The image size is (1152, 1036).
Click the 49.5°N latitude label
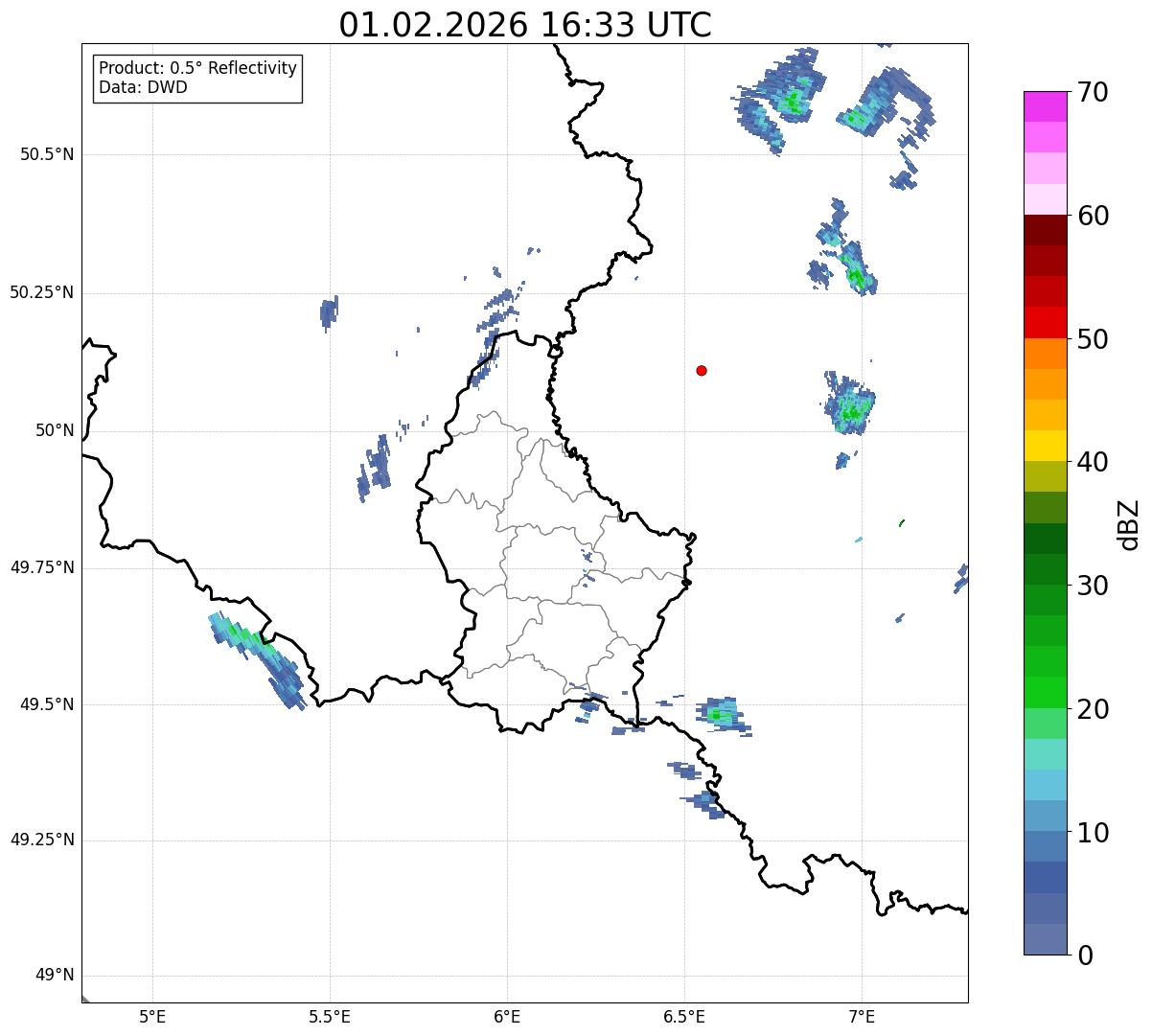point(47,704)
